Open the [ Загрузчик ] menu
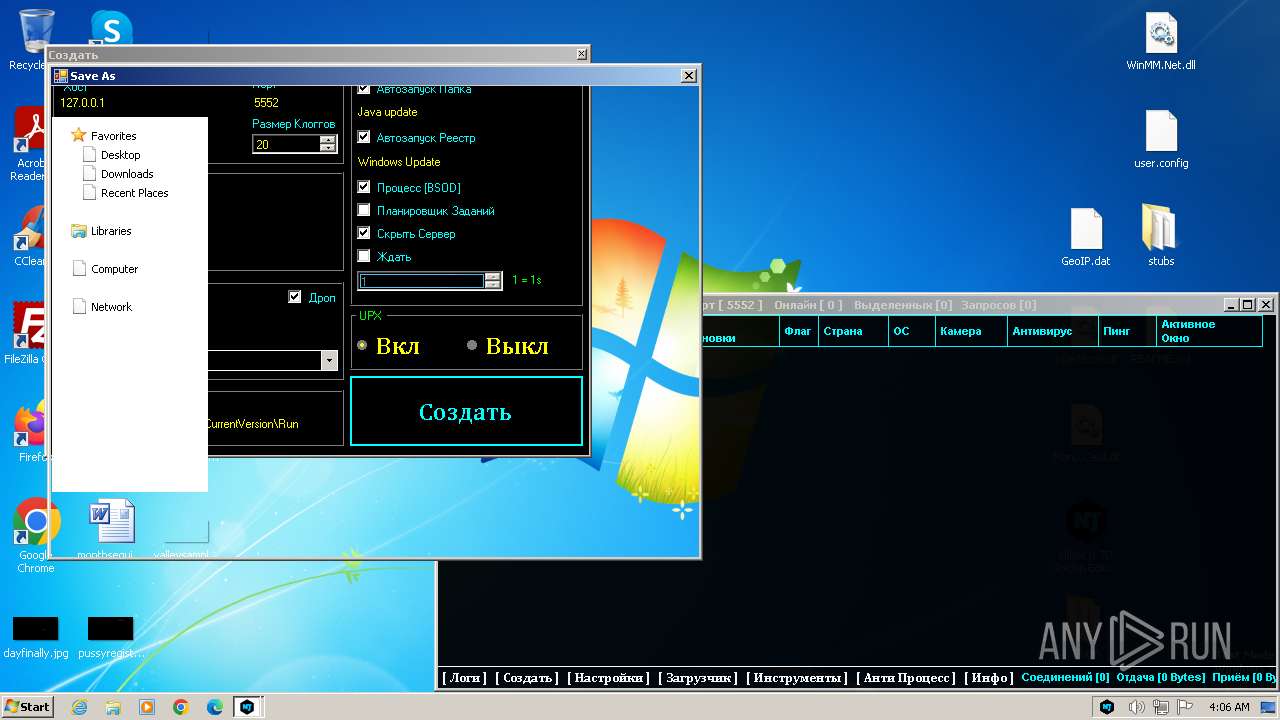The height and width of the screenshot is (720, 1280). point(698,678)
